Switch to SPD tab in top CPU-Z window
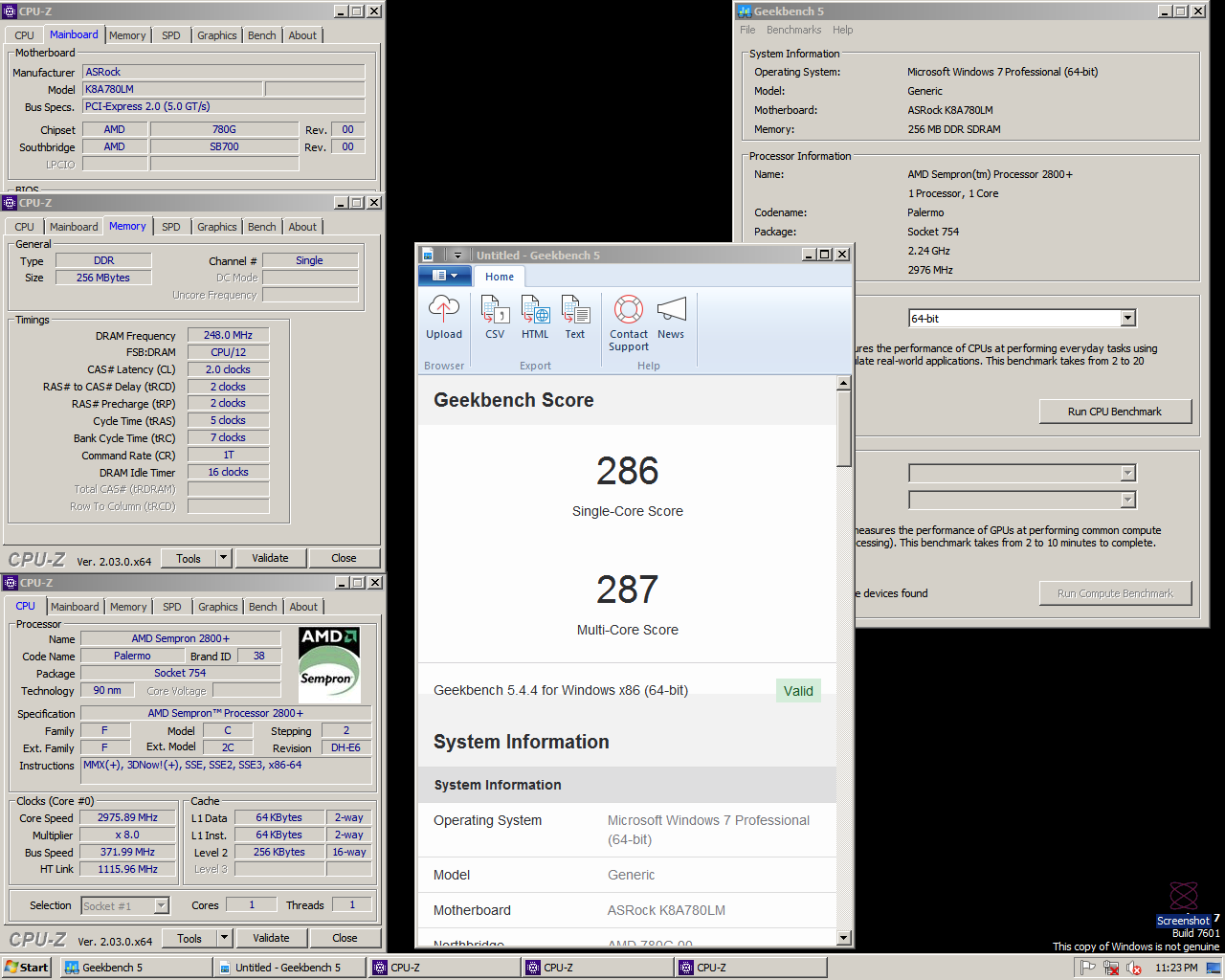 click(171, 35)
